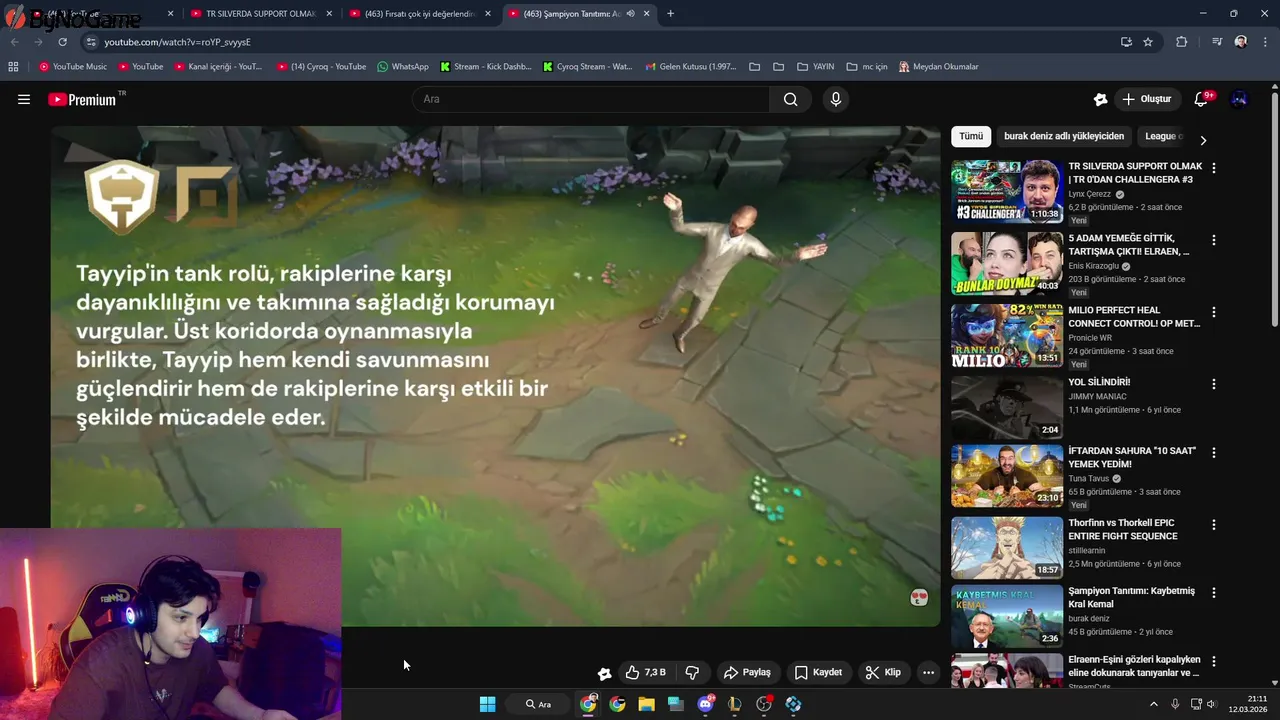Select burak deniz adlı yükleyiciden chip
Image resolution: width=1280 pixels, height=720 pixels.
point(1064,136)
